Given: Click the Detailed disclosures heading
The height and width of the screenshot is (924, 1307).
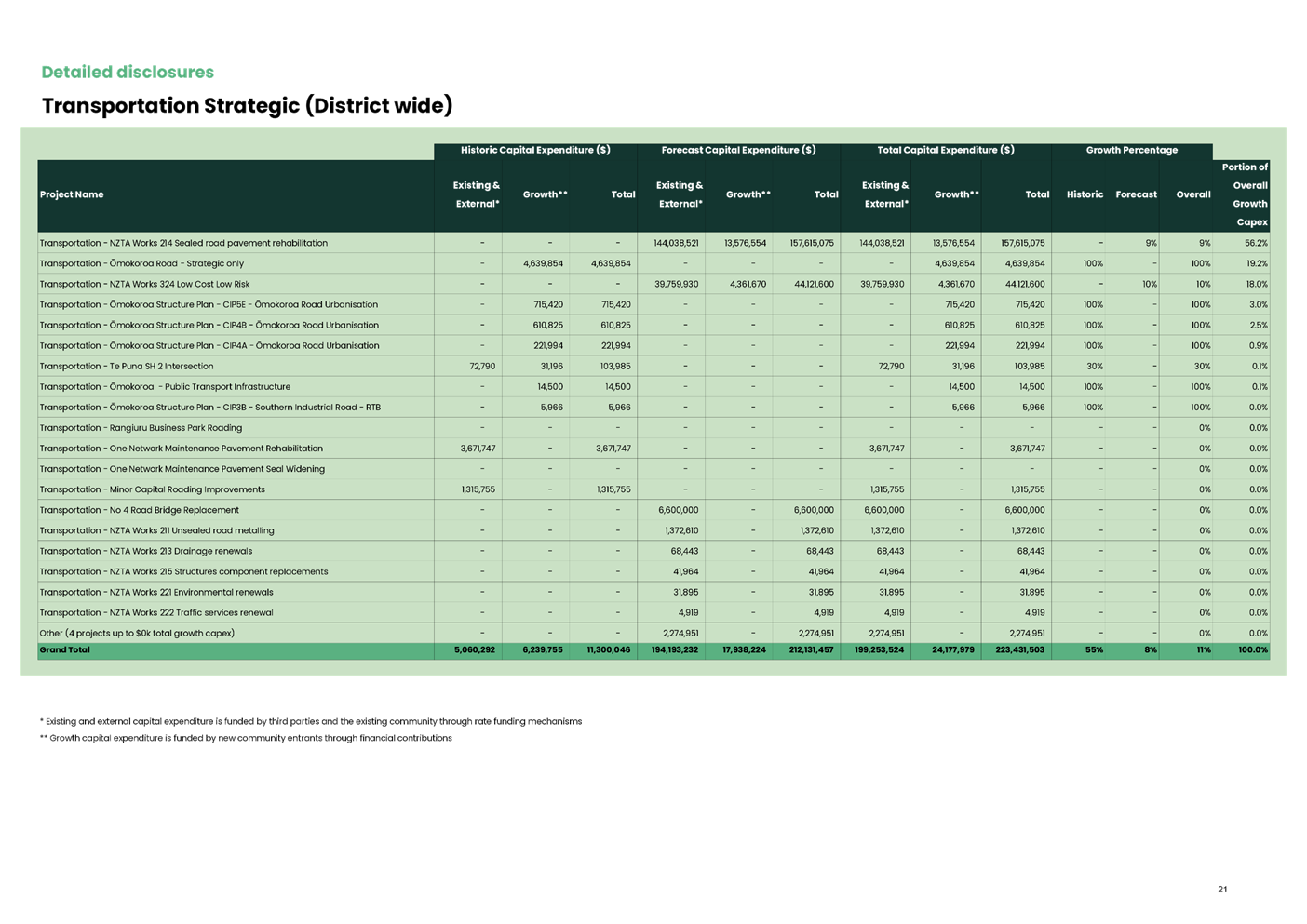Looking at the screenshot, I should 128,72.
